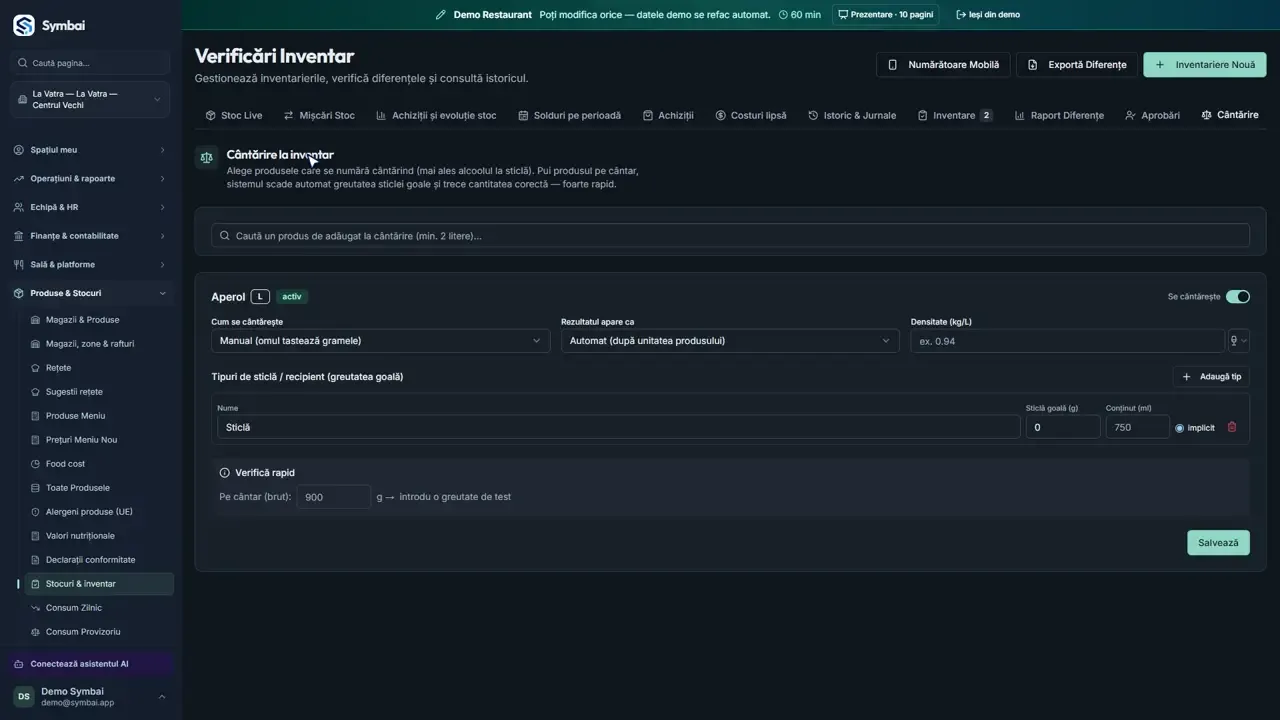Image resolution: width=1280 pixels, height=720 pixels.
Task: Click the Prețuri Meniu Nou icon
Action: point(36,440)
